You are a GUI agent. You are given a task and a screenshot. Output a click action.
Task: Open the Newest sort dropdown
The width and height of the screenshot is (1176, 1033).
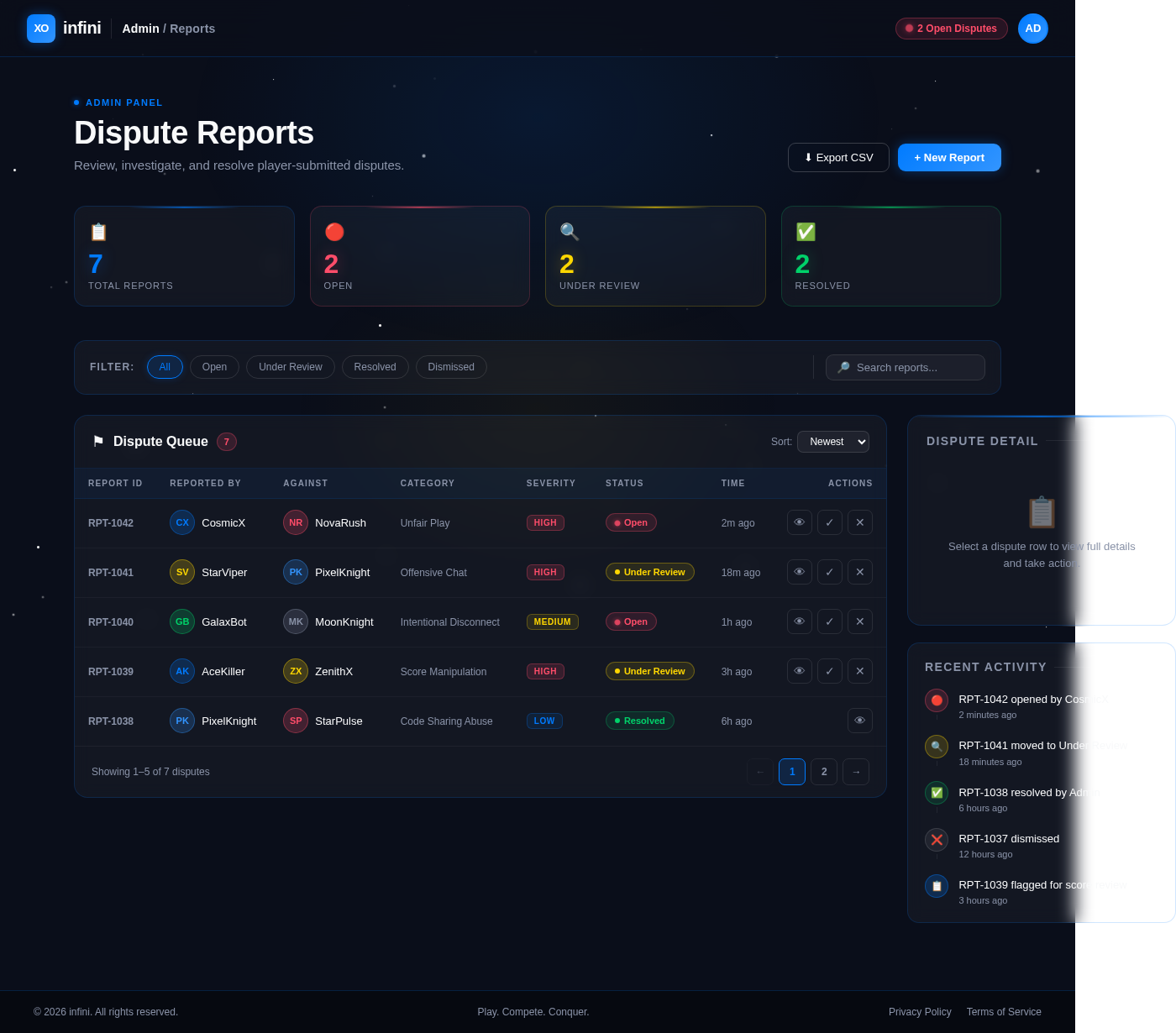[832, 441]
